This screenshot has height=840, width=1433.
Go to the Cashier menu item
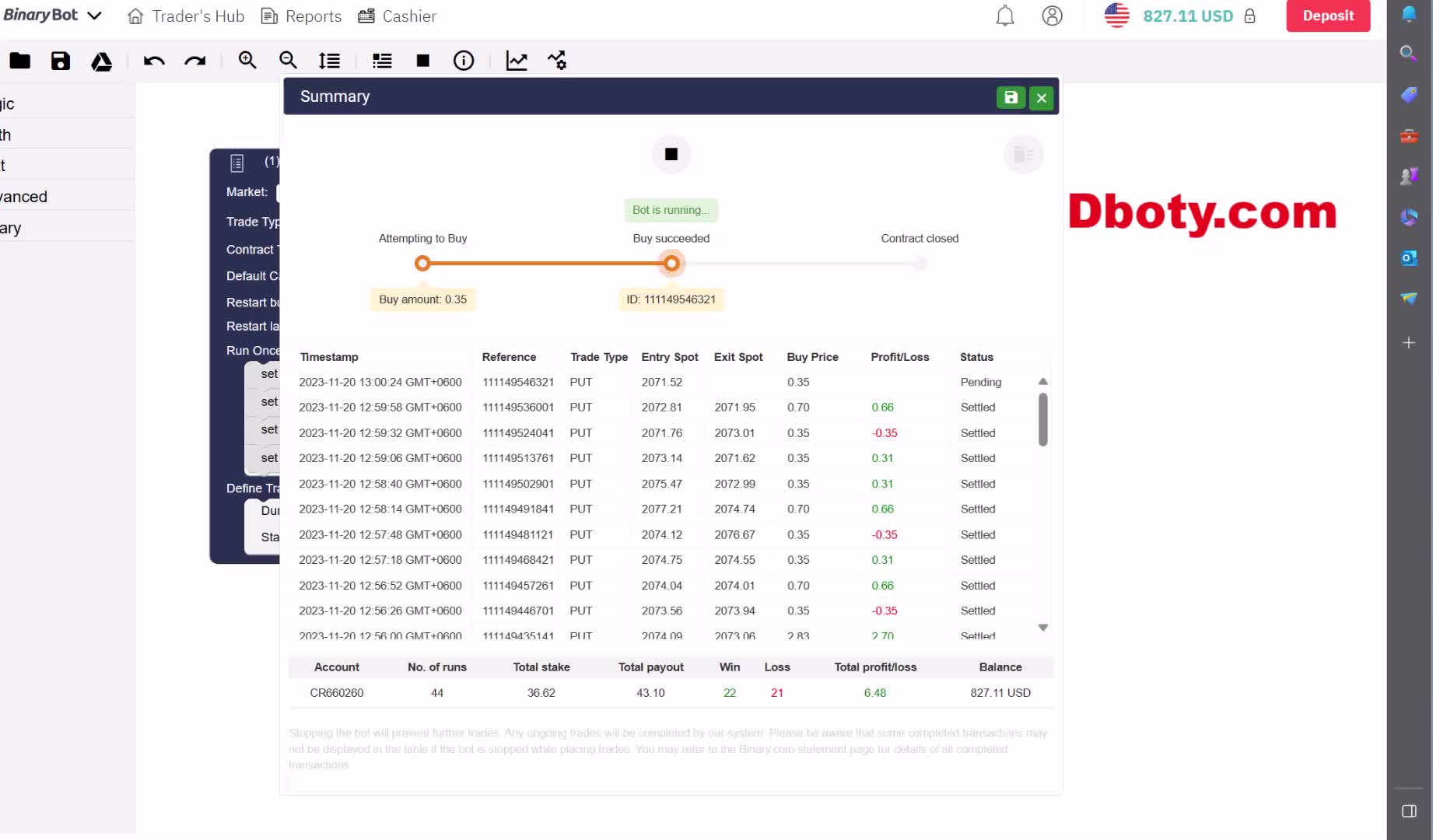(x=397, y=16)
